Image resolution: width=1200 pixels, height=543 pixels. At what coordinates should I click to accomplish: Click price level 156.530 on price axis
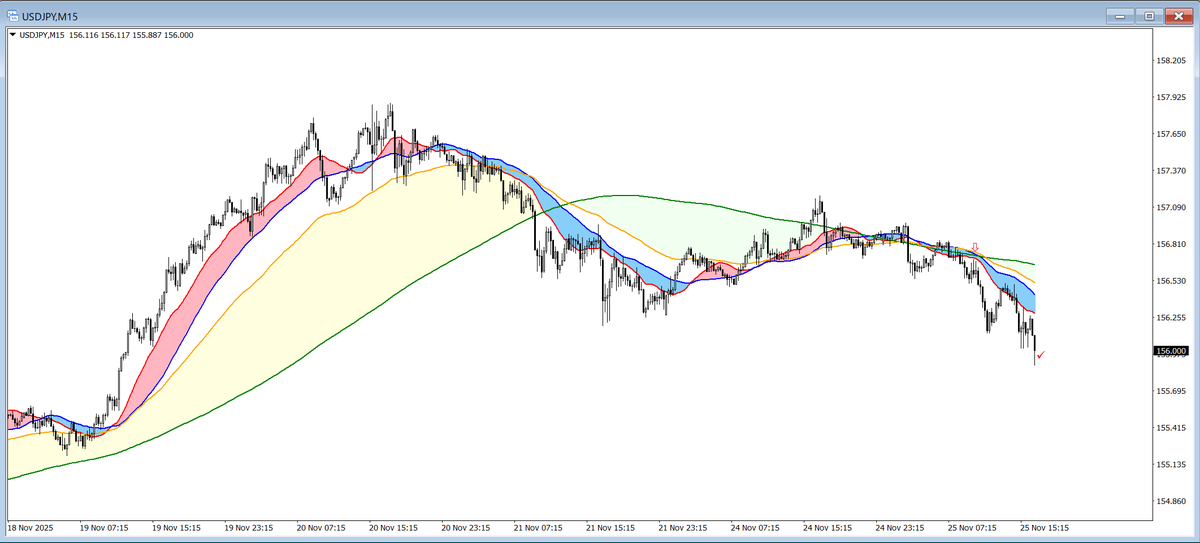coord(1170,281)
